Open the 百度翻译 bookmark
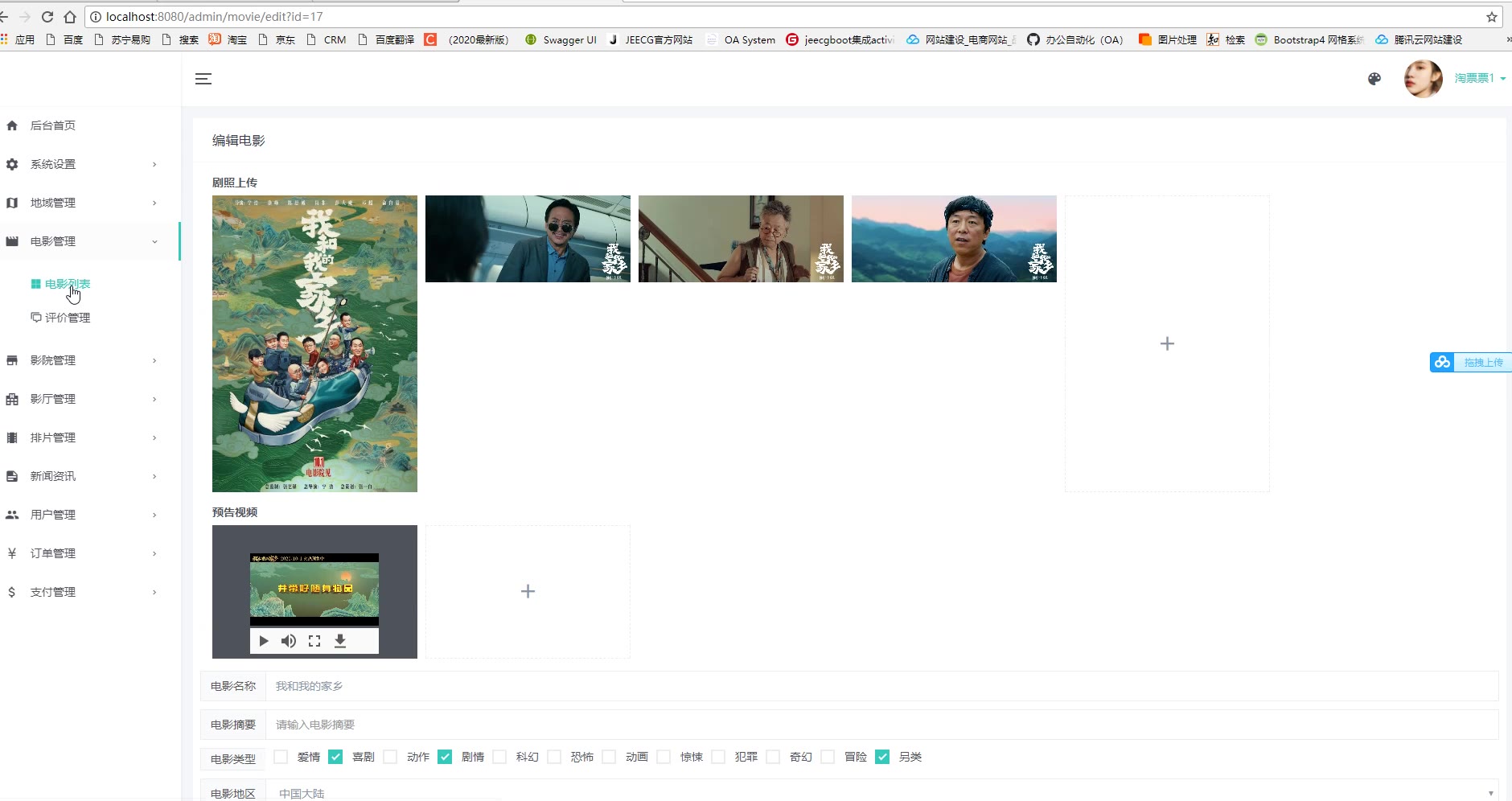This screenshot has height=801, width=1512. coord(386,39)
